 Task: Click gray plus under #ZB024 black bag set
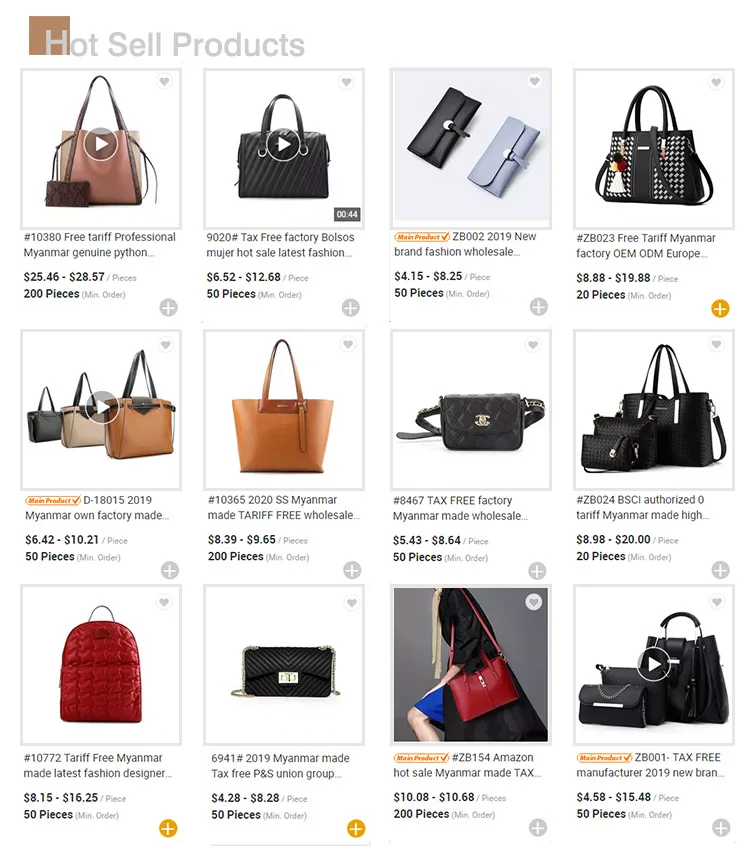pyautogui.click(x=721, y=570)
